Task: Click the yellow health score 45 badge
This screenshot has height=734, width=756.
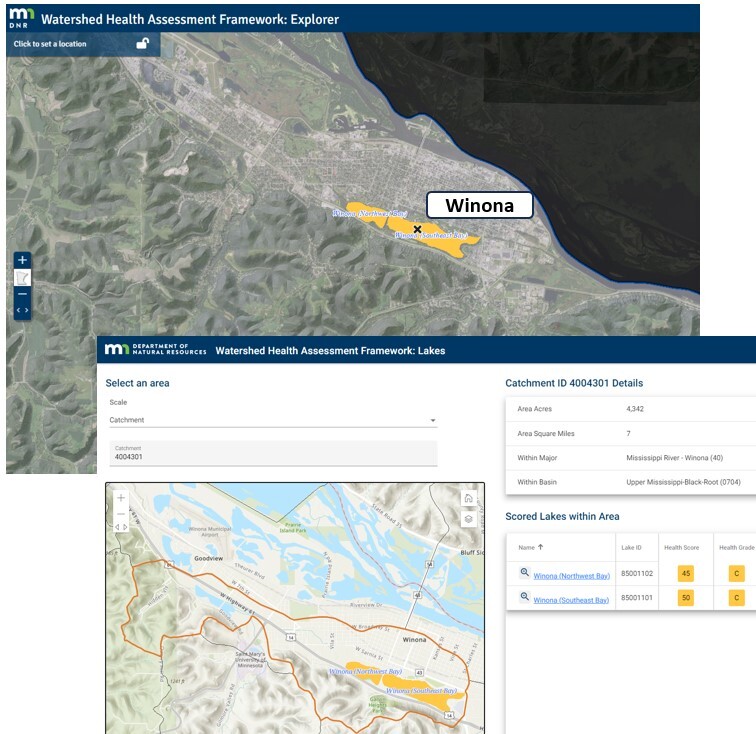Action: (x=686, y=574)
